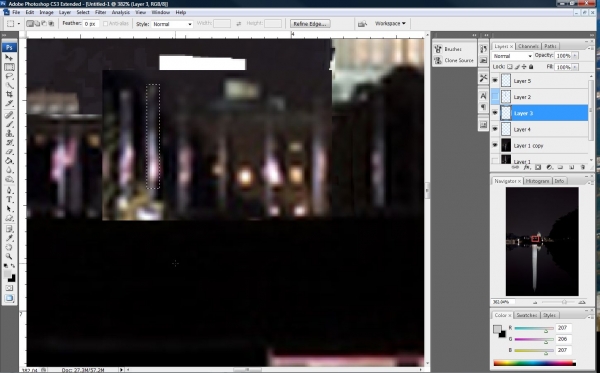Switch to the Swatches tab
The width and height of the screenshot is (600, 373).
[527, 315]
